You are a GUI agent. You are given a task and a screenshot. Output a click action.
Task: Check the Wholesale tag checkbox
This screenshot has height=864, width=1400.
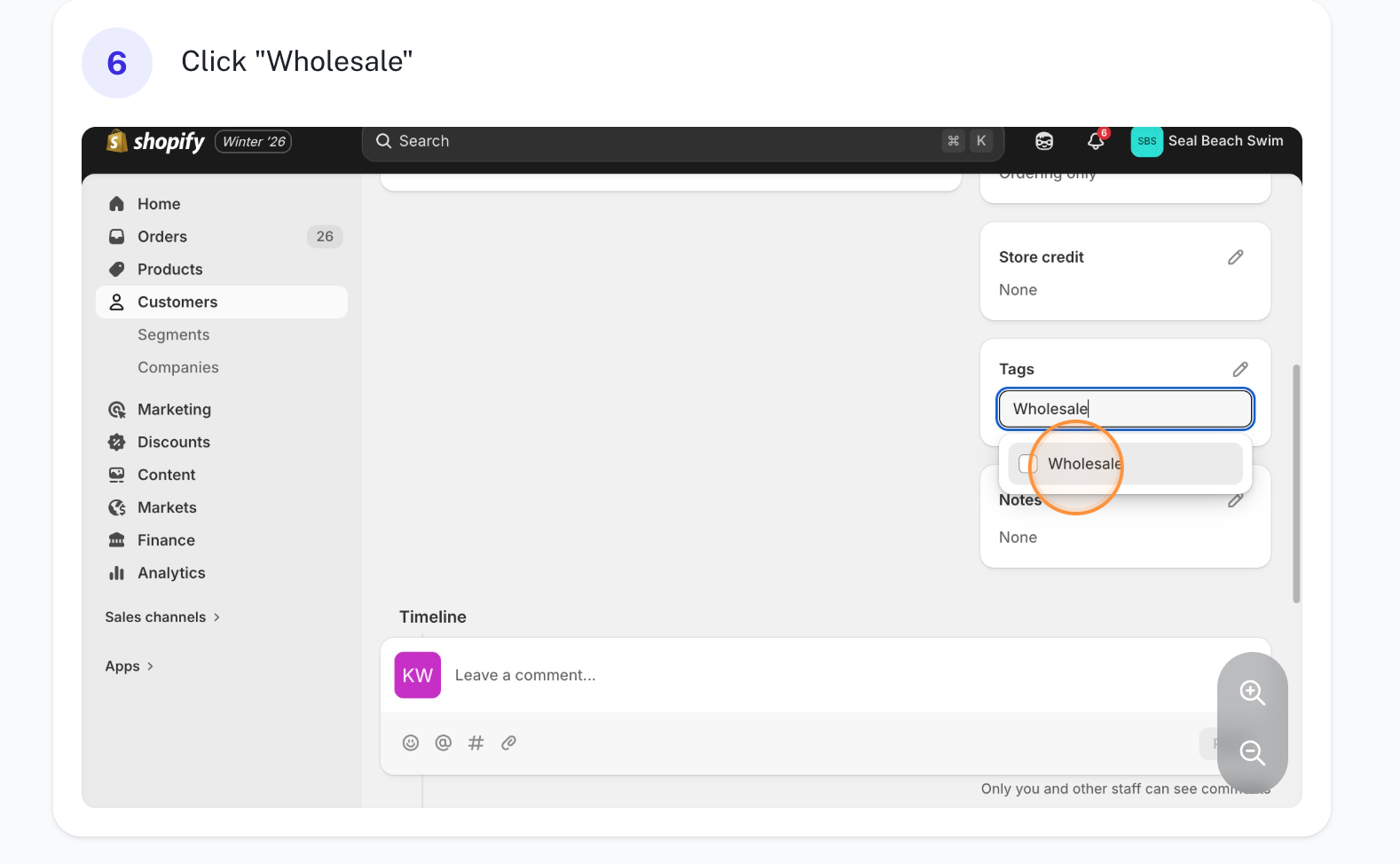(x=1027, y=464)
